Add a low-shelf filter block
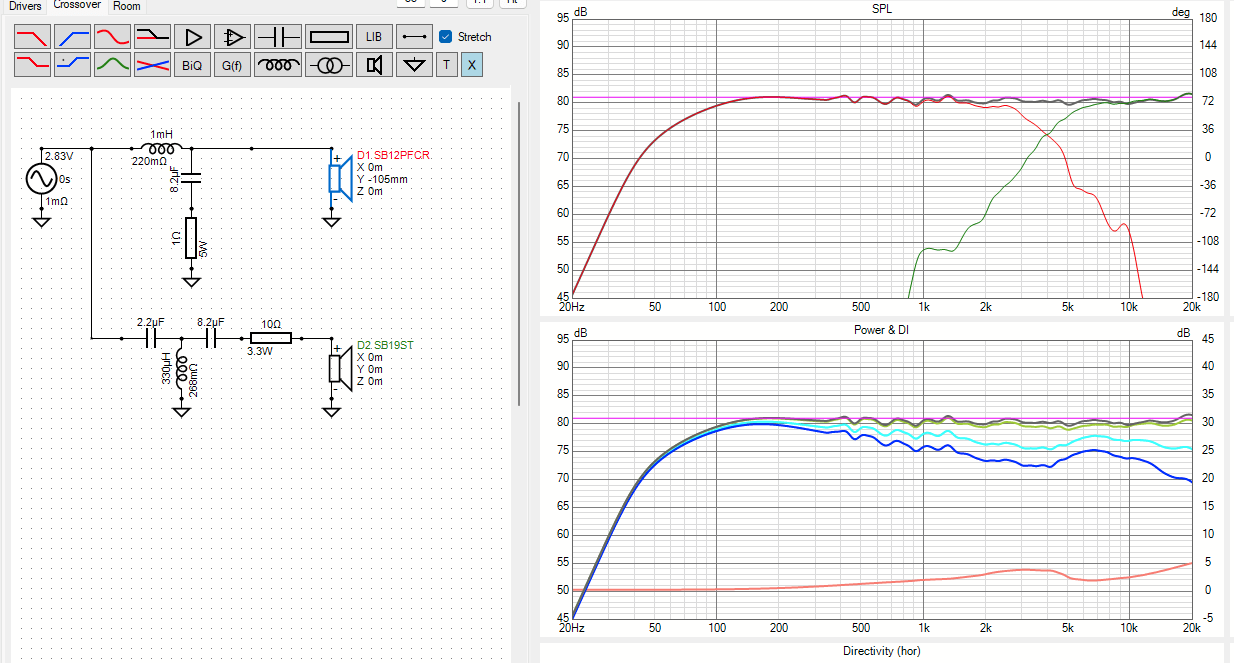1234x663 pixels. [x=32, y=65]
